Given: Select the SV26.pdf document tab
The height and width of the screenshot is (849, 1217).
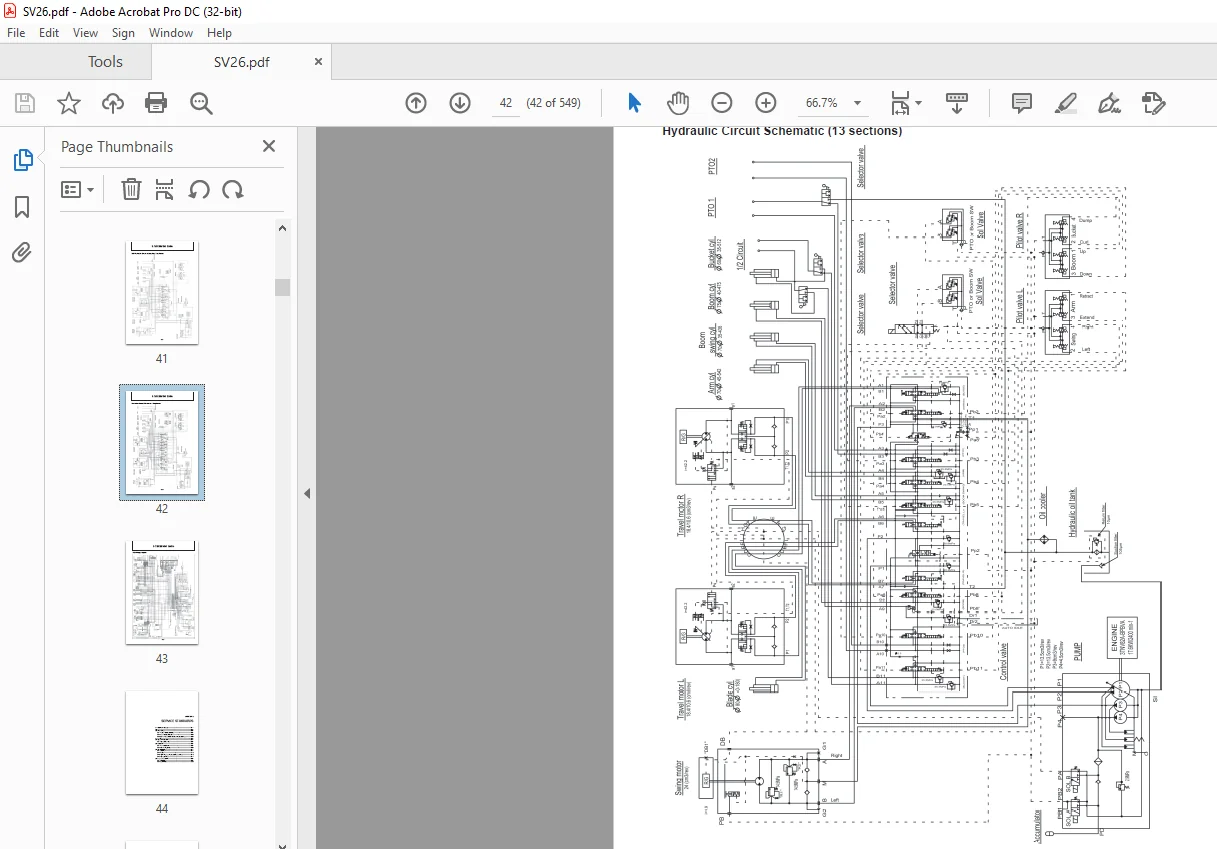Looking at the screenshot, I should pyautogui.click(x=241, y=62).
